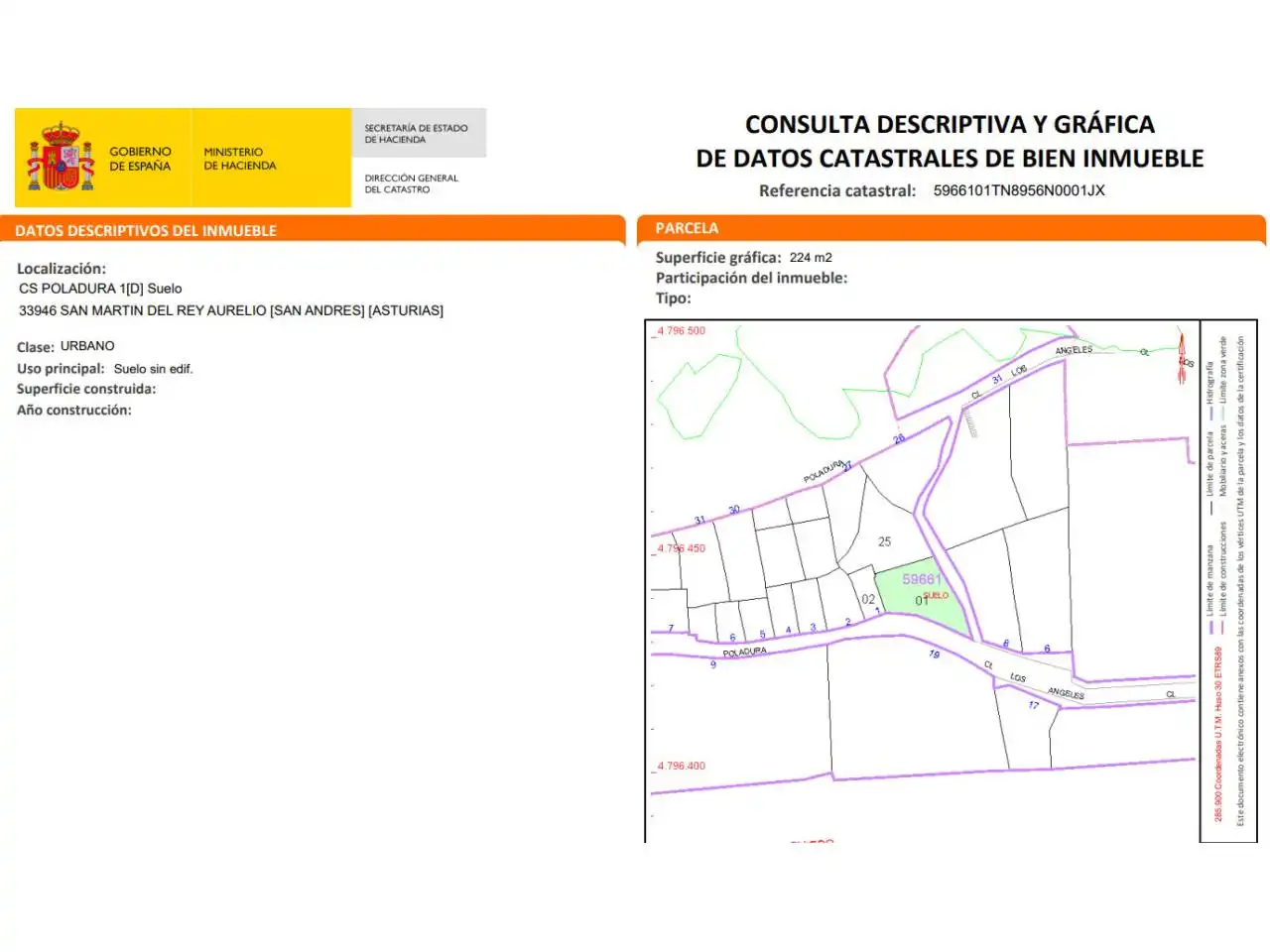
Task: Click the legend entry "Hidrografía"
Action: pos(1209,382)
